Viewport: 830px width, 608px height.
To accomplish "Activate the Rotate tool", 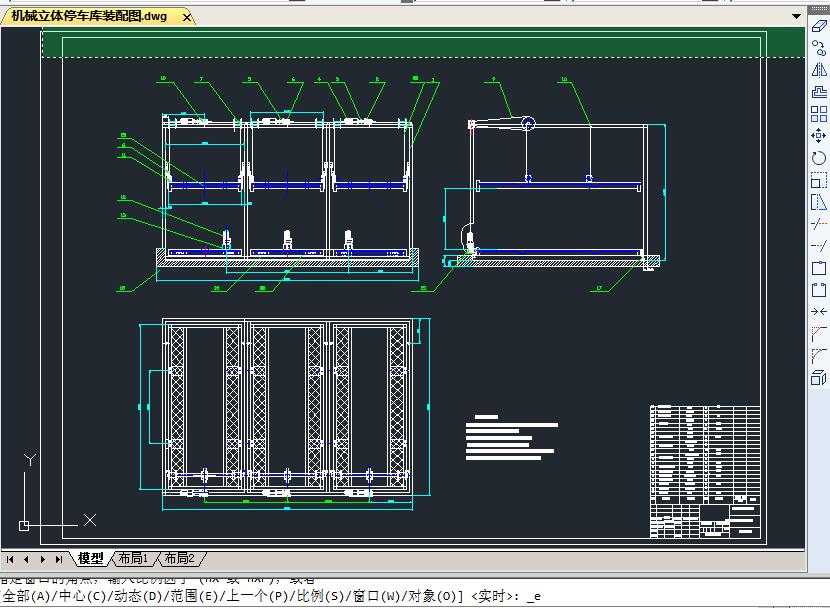I will click(x=818, y=158).
